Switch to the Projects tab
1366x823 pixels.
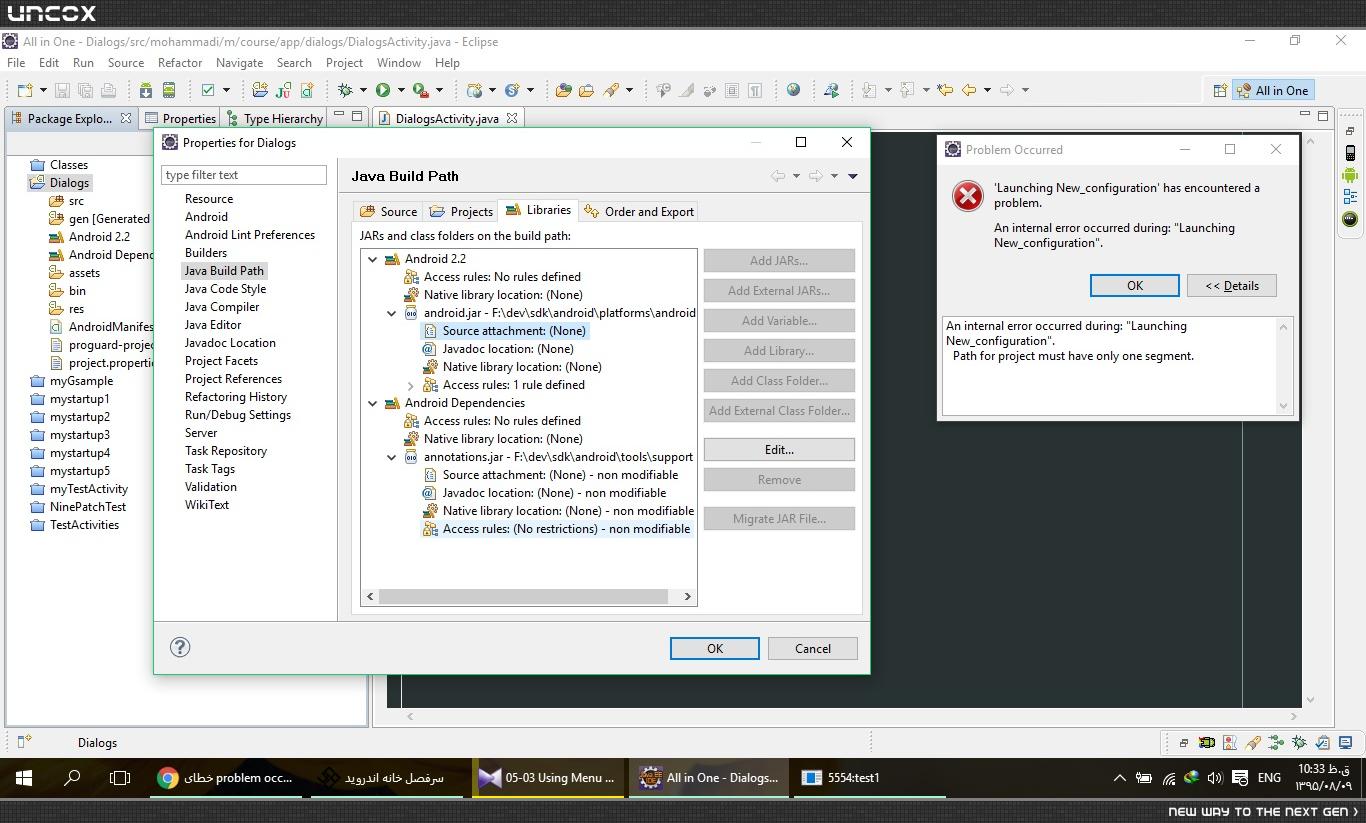coord(461,212)
